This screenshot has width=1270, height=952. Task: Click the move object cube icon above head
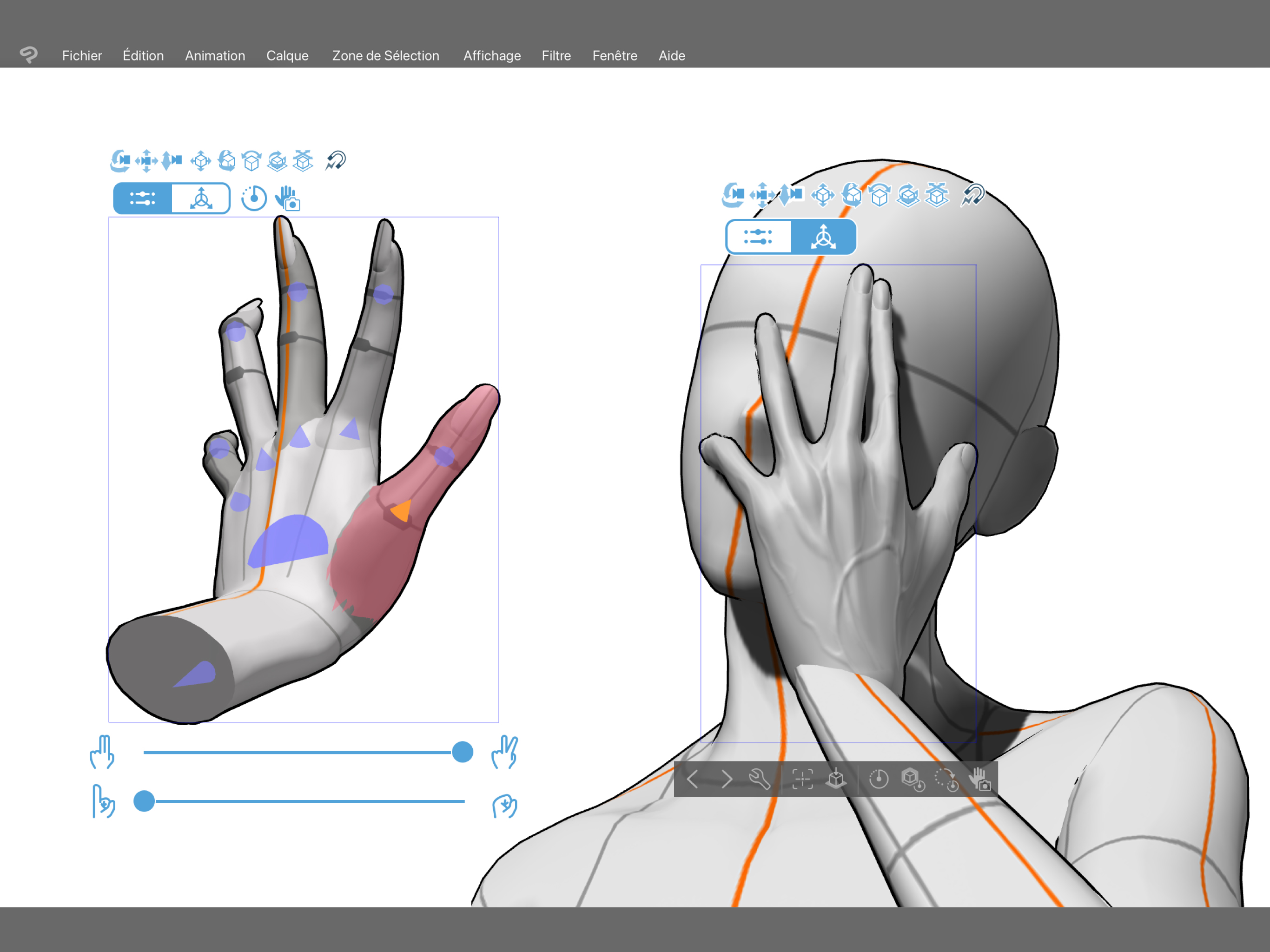click(x=822, y=195)
